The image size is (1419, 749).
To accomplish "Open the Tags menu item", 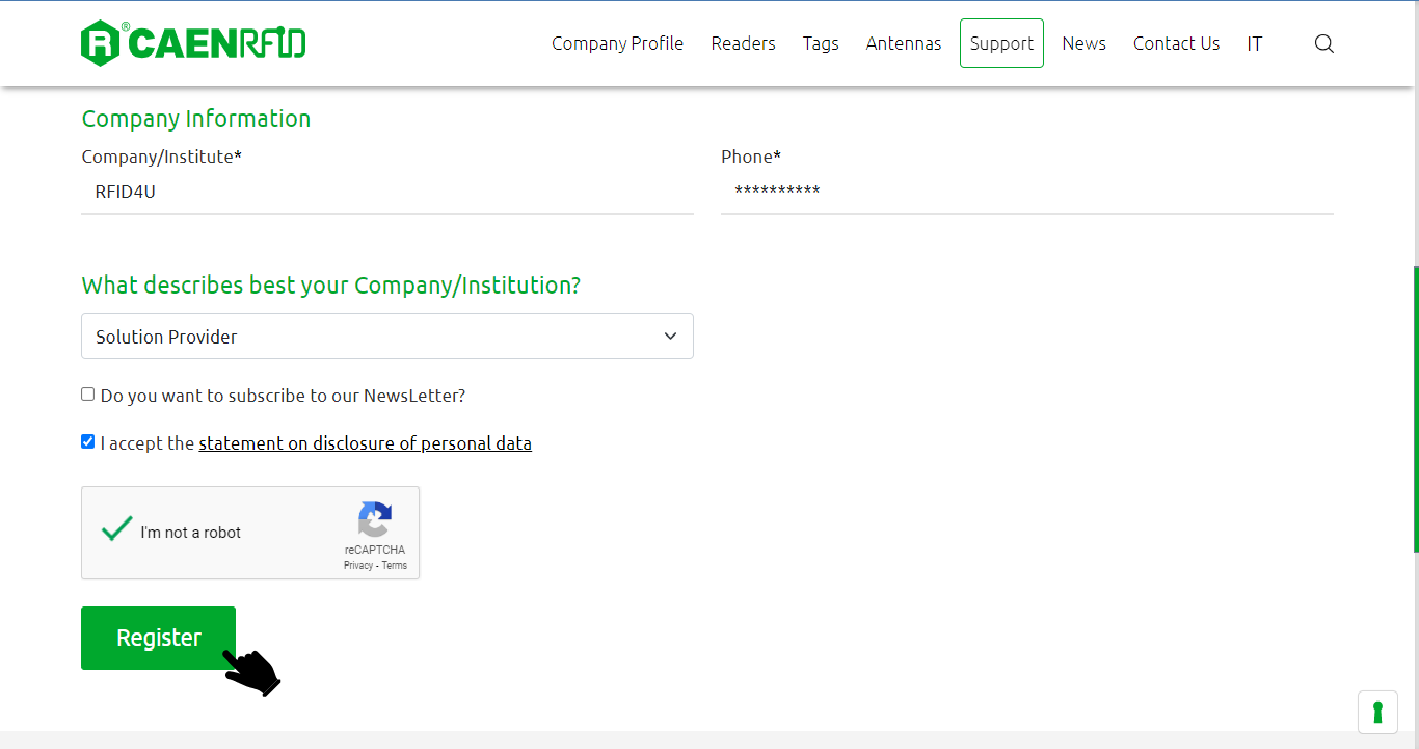I will tap(820, 43).
